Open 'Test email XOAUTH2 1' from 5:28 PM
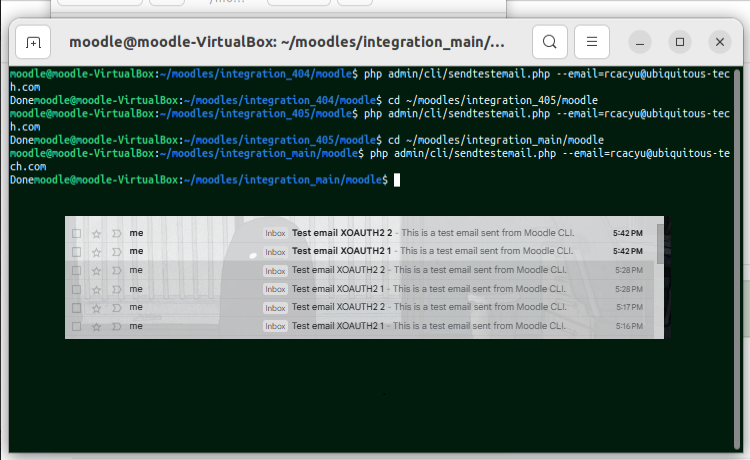Viewport: 750px width, 460px height. 338,289
